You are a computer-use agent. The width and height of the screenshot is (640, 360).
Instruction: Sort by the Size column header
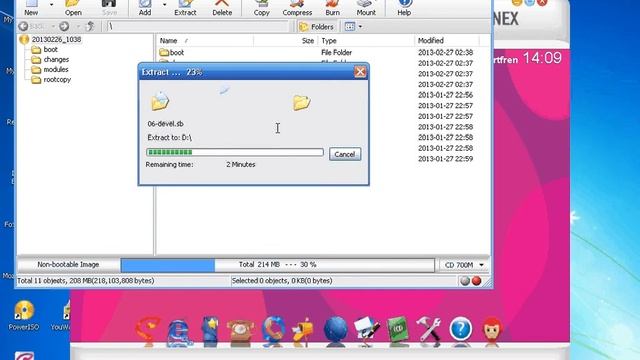pos(285,40)
